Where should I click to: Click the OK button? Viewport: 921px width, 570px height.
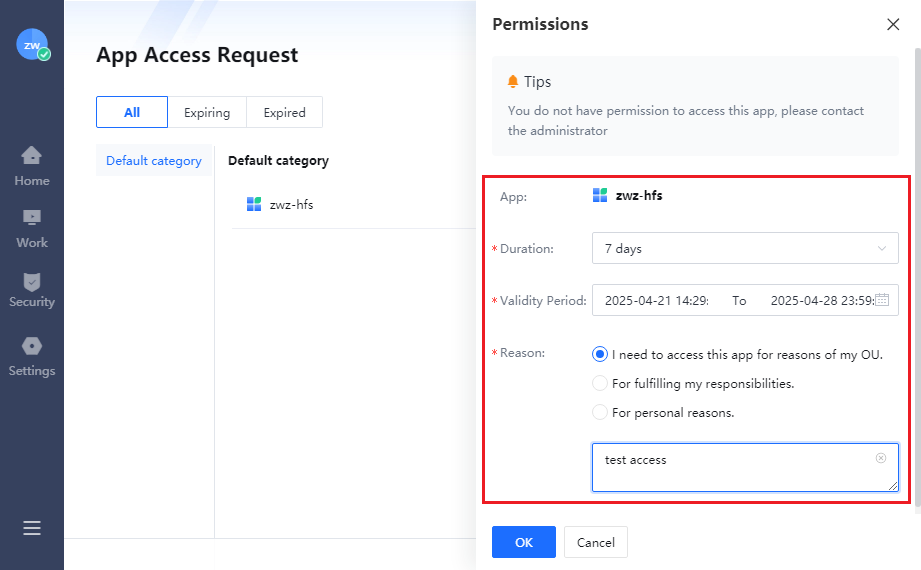(x=523, y=542)
